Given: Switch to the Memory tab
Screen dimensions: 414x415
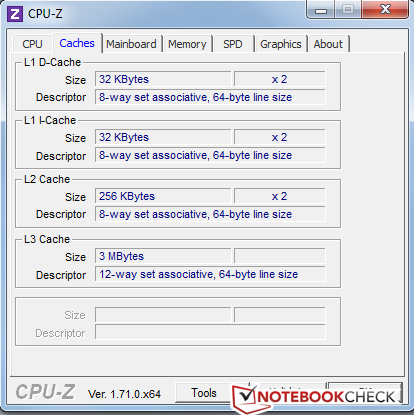Looking at the screenshot, I should point(187,44).
